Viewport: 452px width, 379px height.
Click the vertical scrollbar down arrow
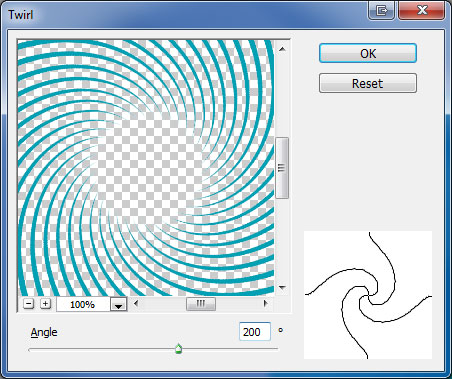pyautogui.click(x=282, y=287)
